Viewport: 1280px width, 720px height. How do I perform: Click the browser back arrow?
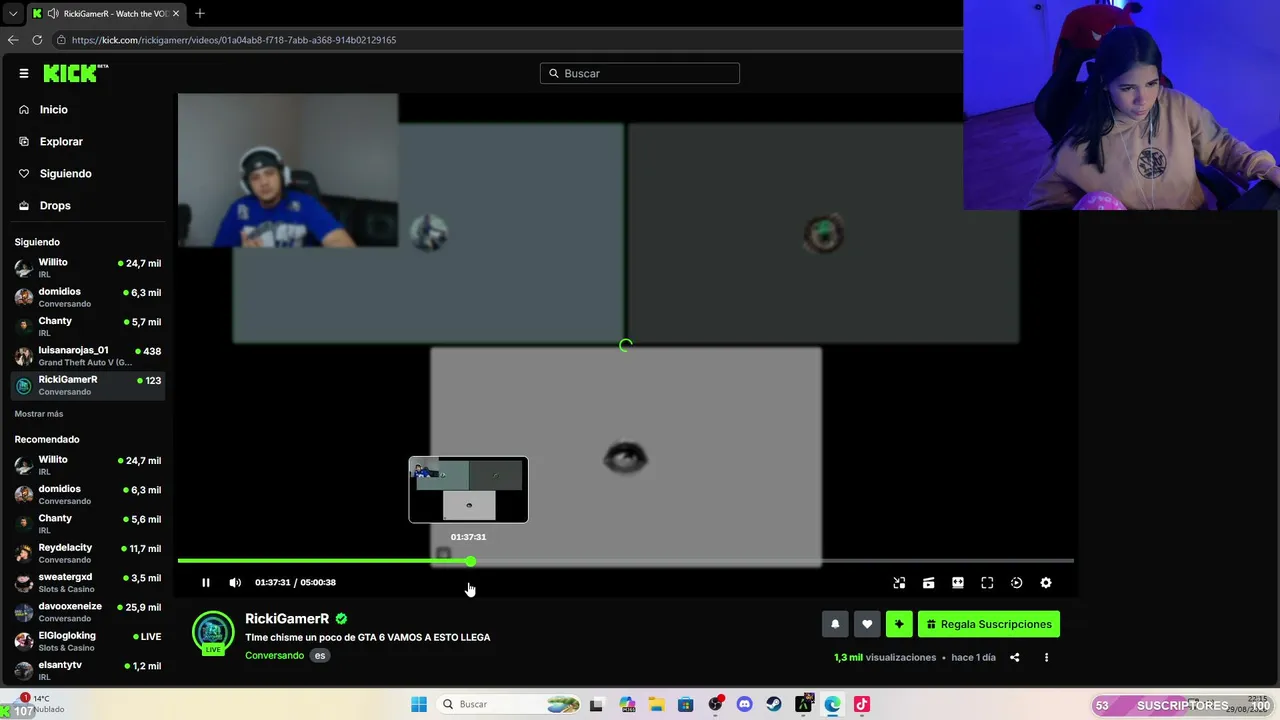[13, 40]
